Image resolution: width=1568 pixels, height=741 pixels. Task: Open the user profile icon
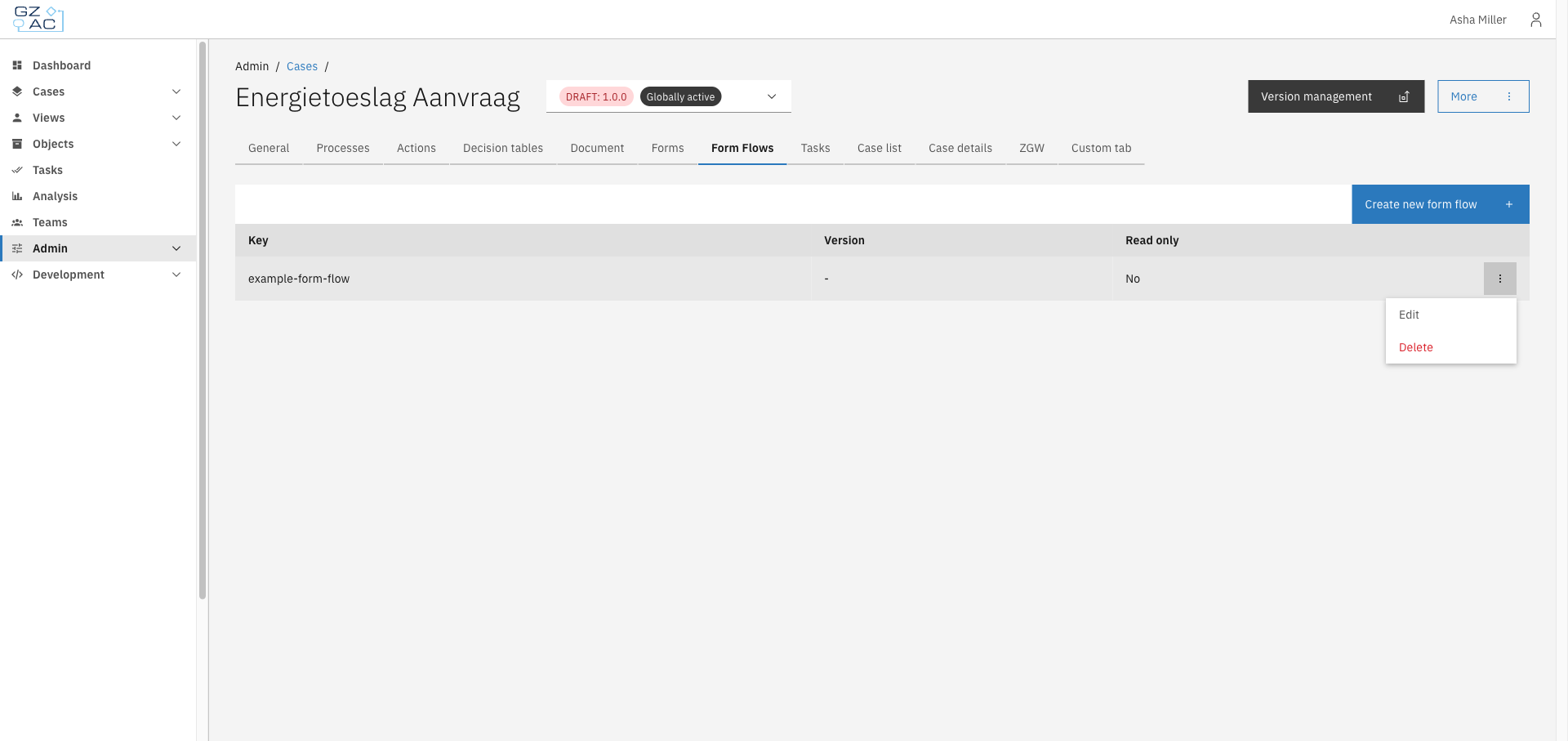click(x=1535, y=20)
